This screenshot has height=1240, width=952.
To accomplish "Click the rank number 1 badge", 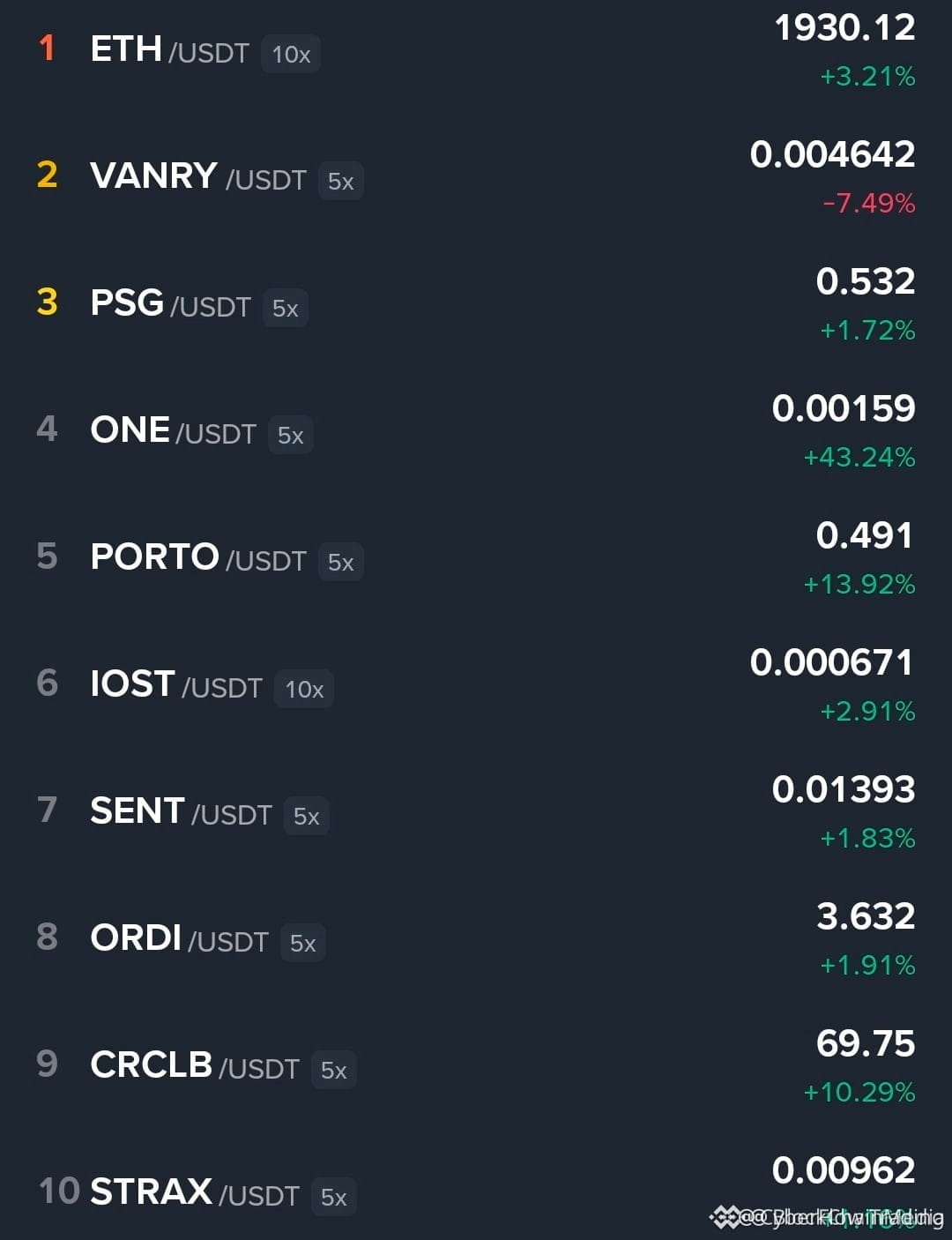I will pos(47,49).
